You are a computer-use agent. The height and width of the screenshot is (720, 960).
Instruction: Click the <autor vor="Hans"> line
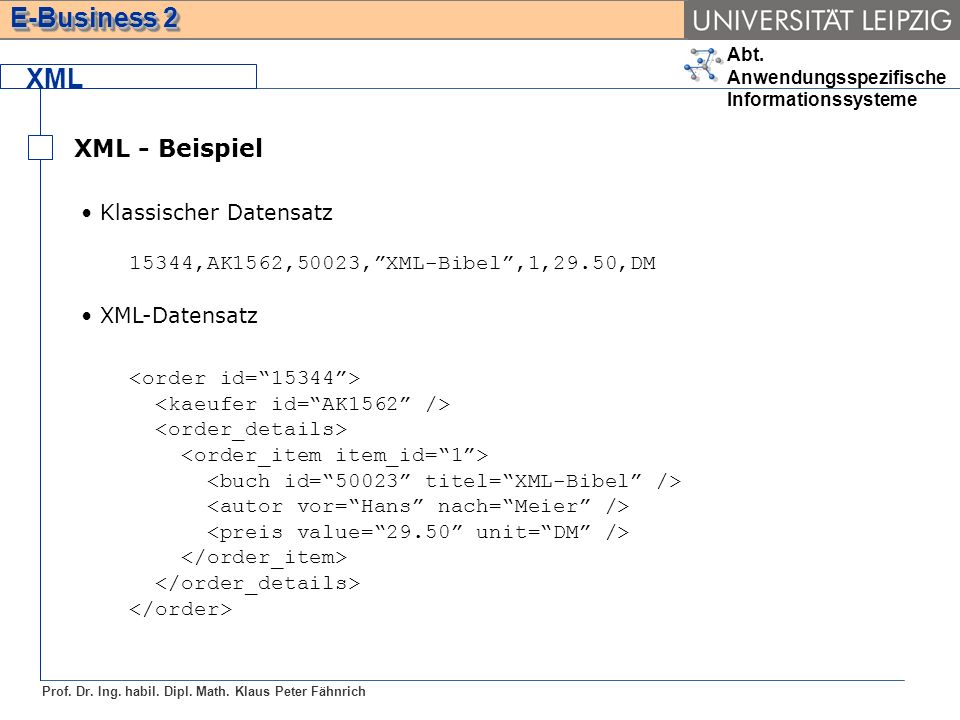tap(418, 506)
